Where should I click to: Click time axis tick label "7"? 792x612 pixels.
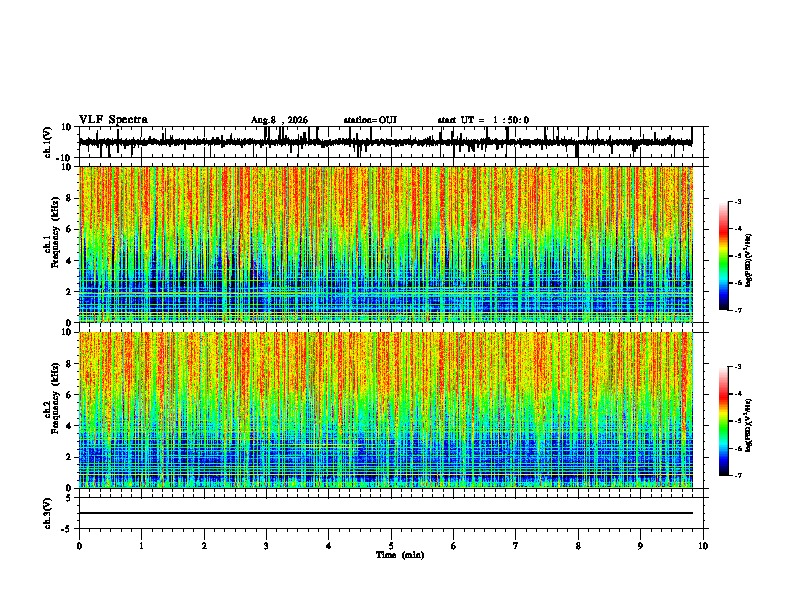[x=516, y=546]
